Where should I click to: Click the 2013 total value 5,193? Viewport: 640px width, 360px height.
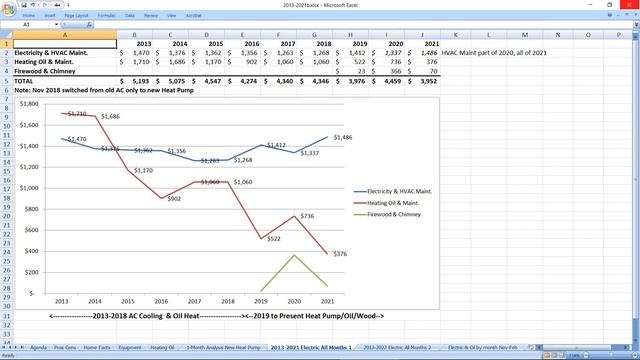[x=140, y=81]
